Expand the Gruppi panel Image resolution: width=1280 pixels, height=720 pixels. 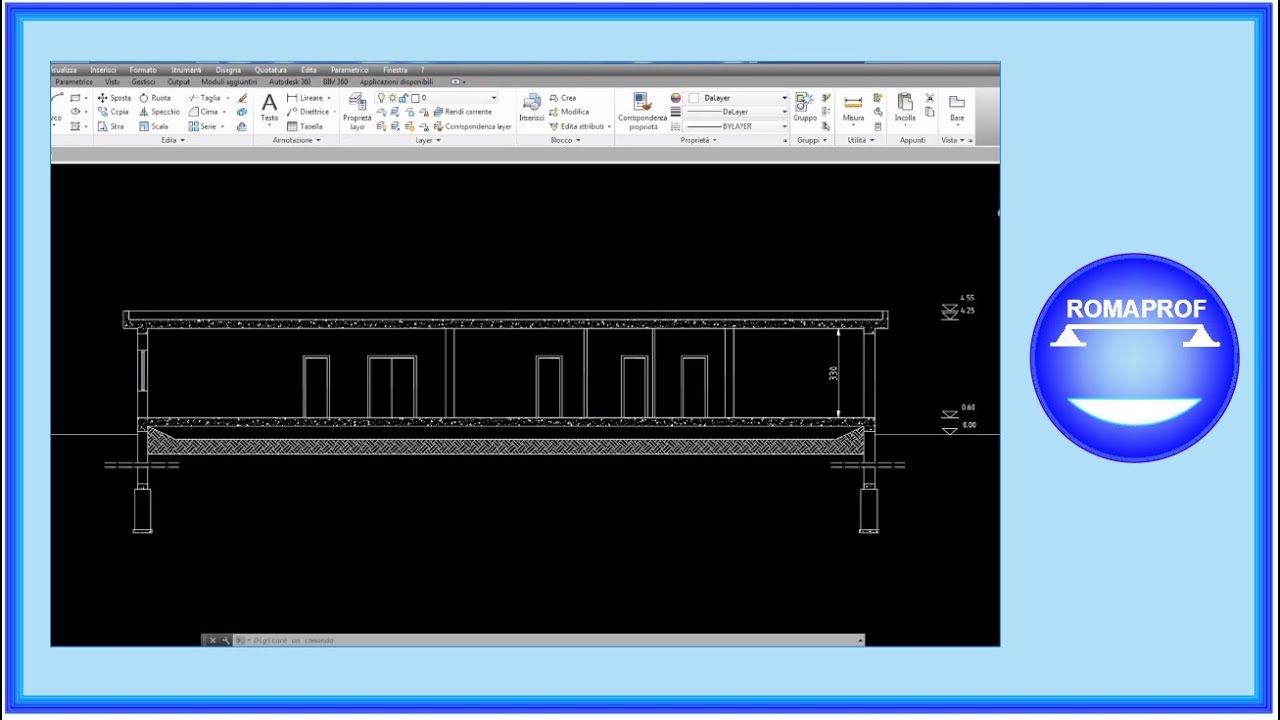(810, 140)
